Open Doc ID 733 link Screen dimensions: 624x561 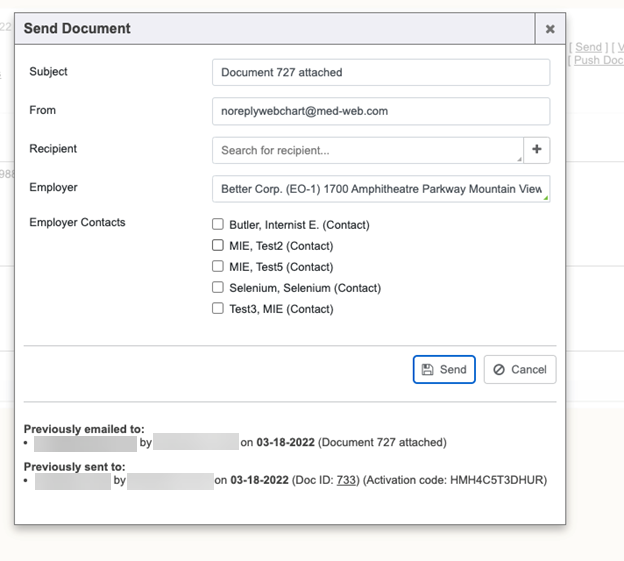pyautogui.click(x=346, y=480)
